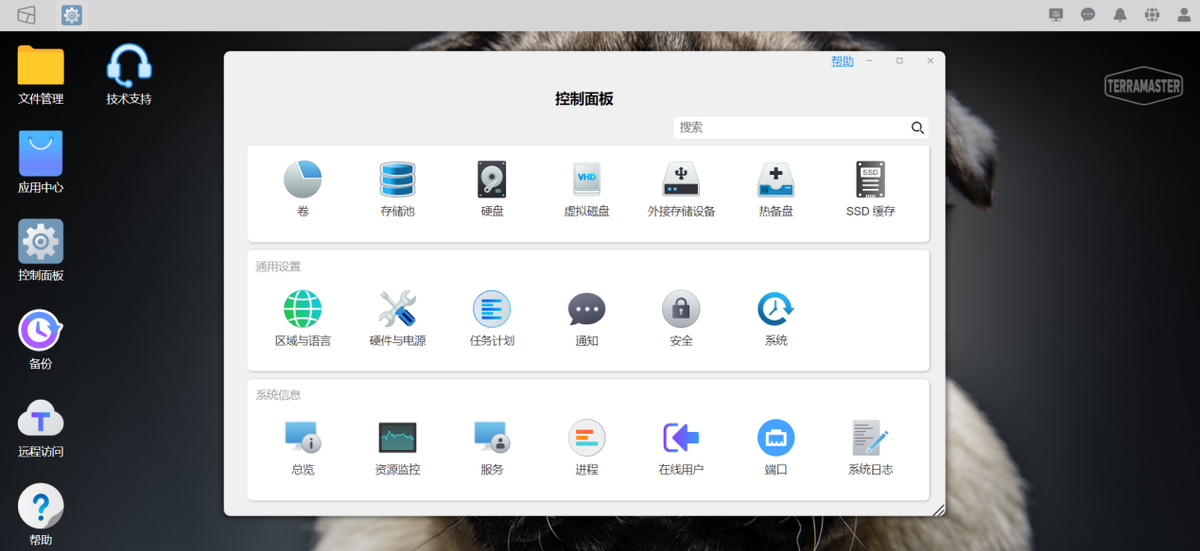The height and width of the screenshot is (551, 1200).
Task: Open 文件管理 file manager desktop icon
Action: point(41,65)
